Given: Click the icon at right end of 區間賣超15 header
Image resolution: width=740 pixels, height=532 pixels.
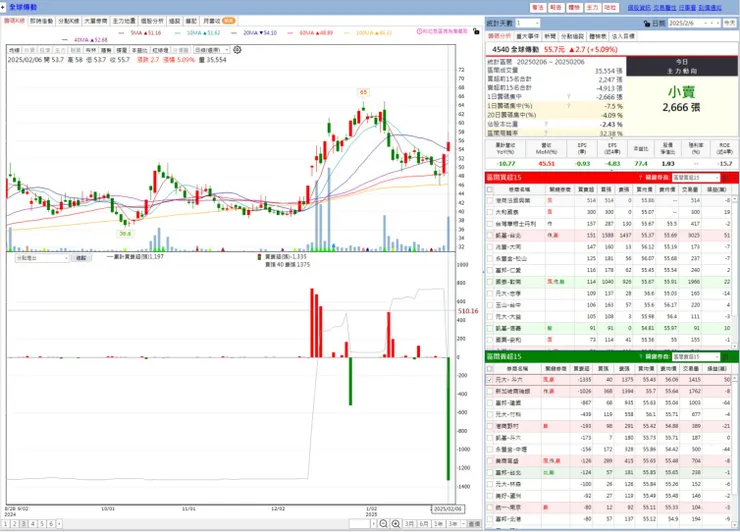Looking at the screenshot, I should coord(726,356).
